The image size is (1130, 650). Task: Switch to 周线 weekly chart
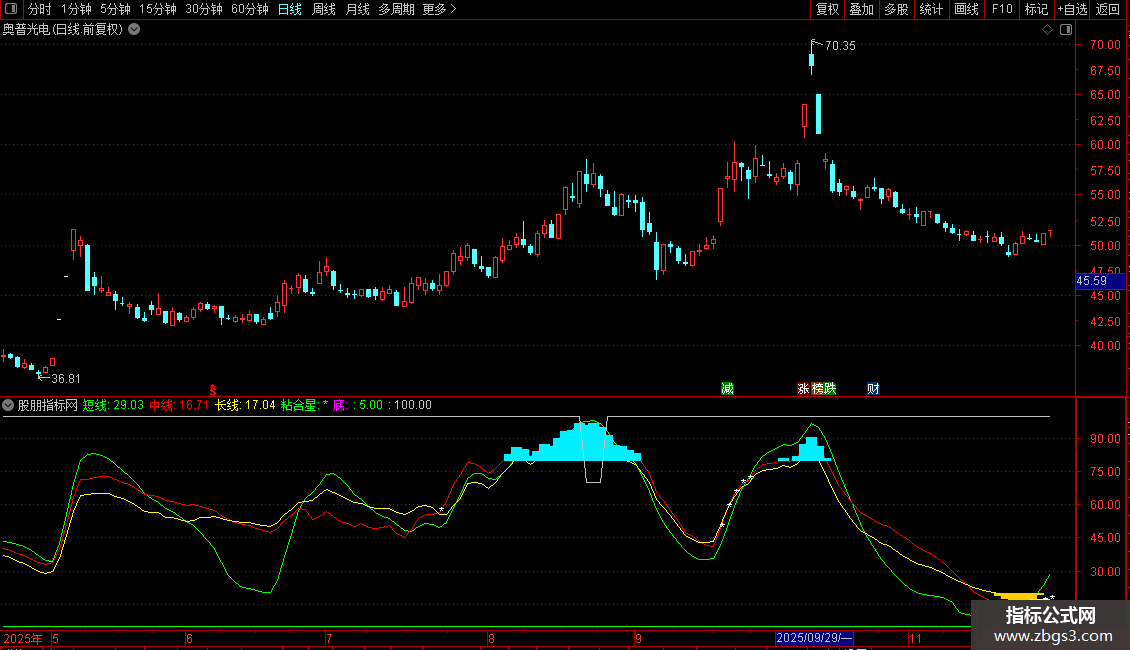pos(324,9)
